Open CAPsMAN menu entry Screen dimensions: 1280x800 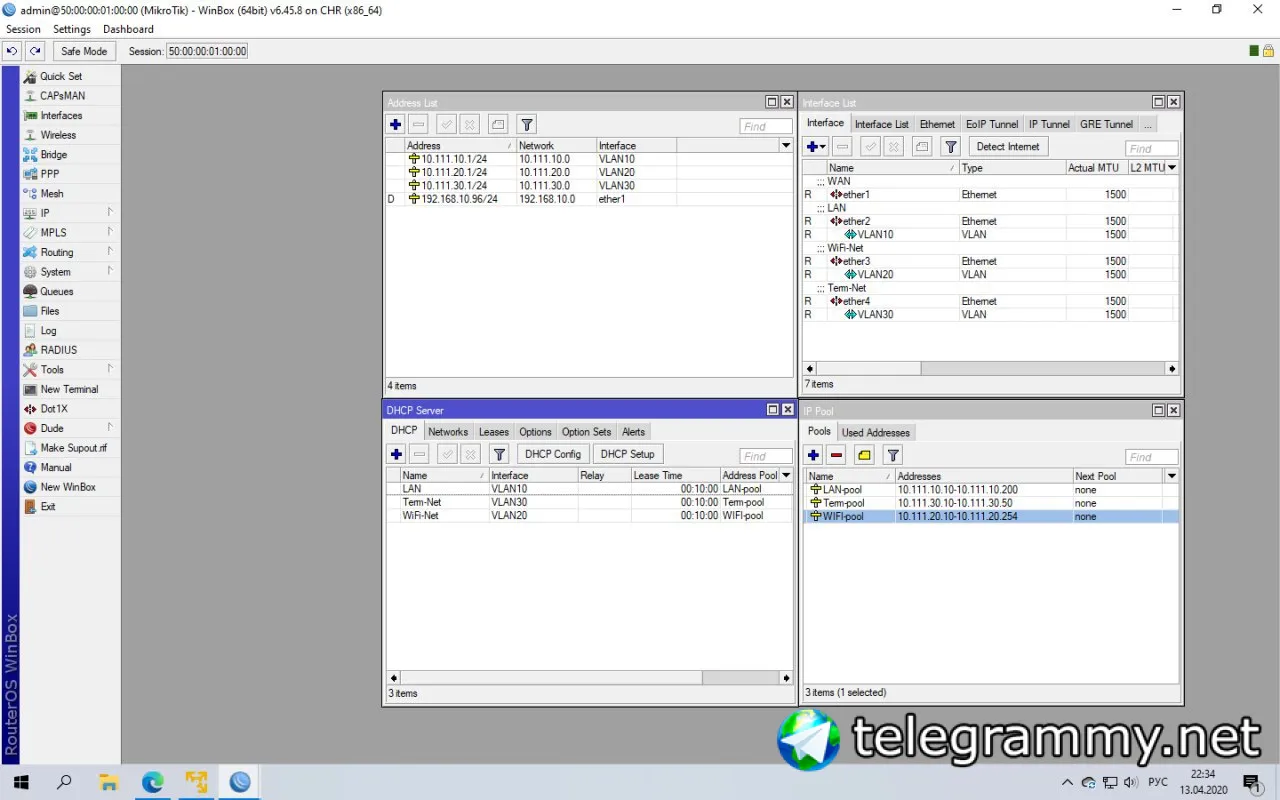pos(62,96)
